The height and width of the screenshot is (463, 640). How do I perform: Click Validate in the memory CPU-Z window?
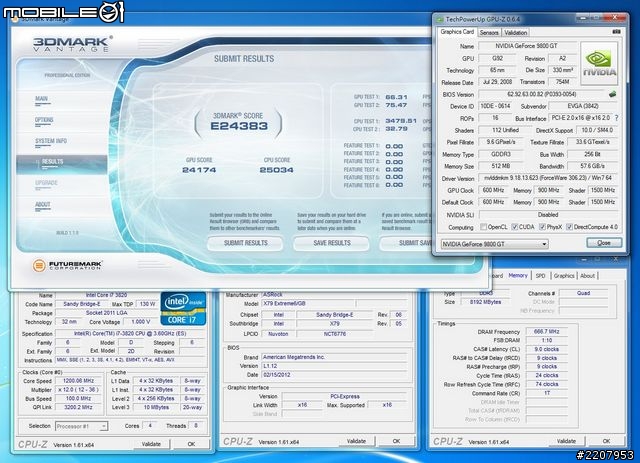coord(566,441)
